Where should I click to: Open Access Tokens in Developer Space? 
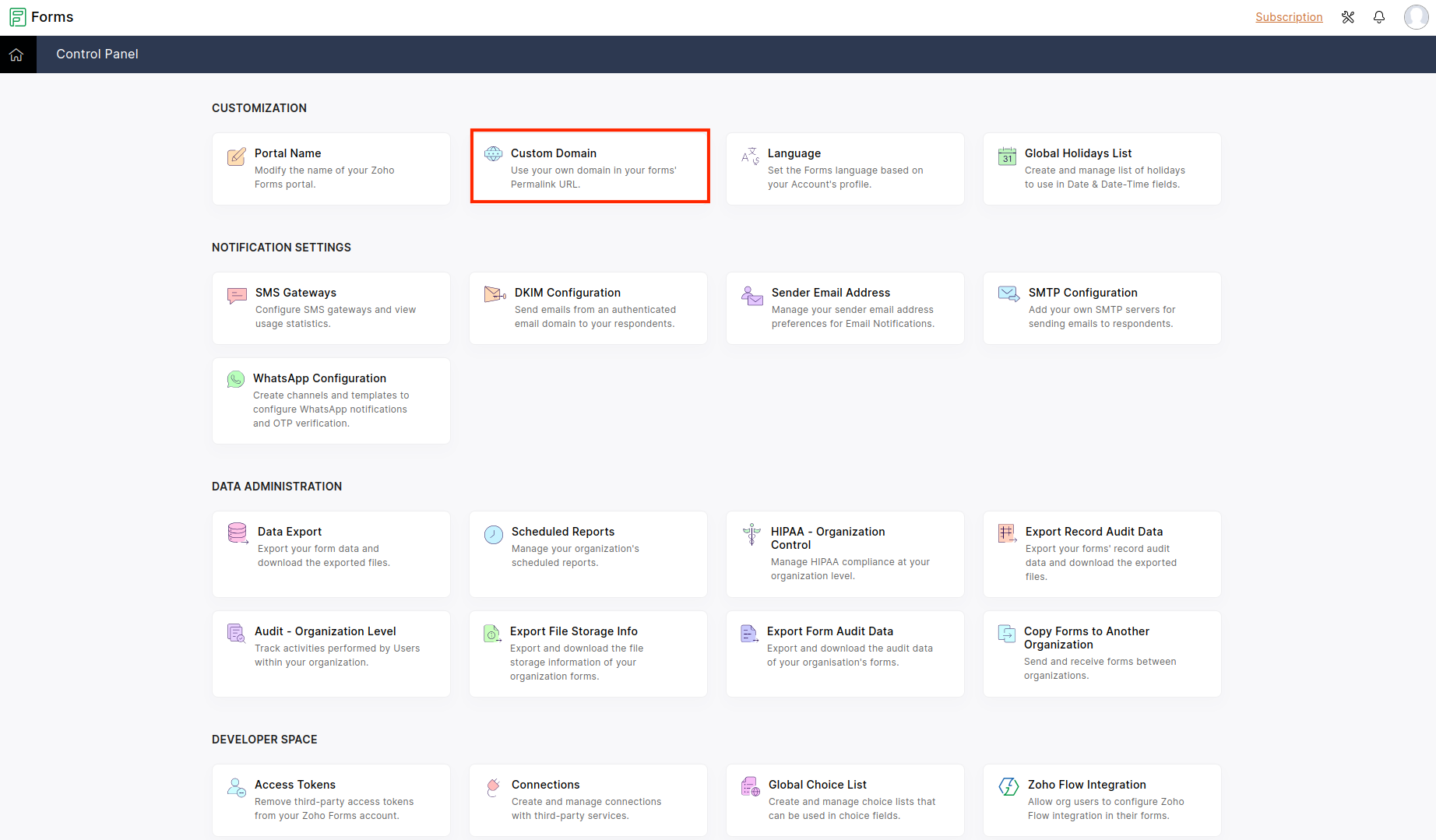pyautogui.click(x=331, y=800)
